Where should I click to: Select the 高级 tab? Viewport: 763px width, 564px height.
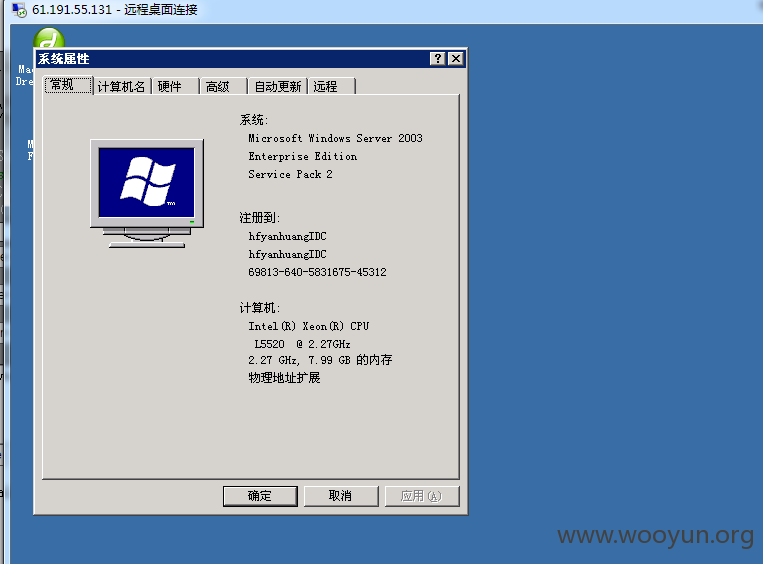pyautogui.click(x=223, y=87)
